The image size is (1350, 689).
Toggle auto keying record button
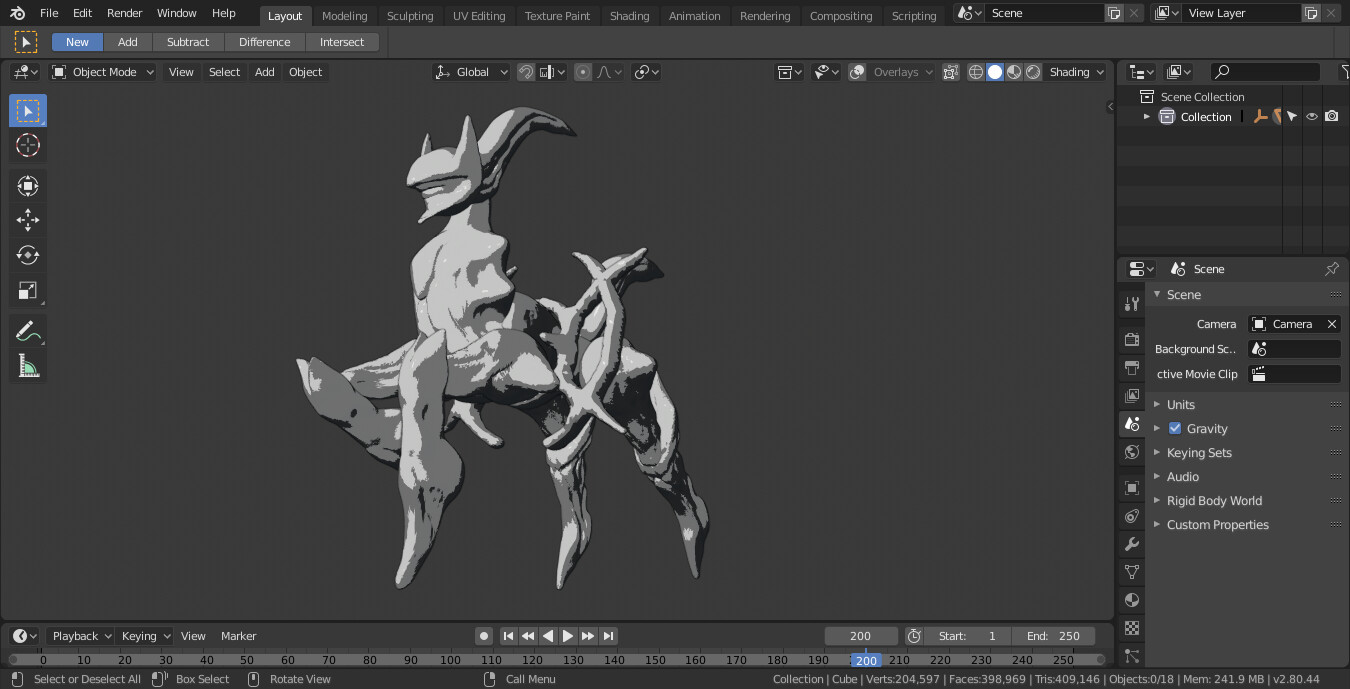pos(484,636)
